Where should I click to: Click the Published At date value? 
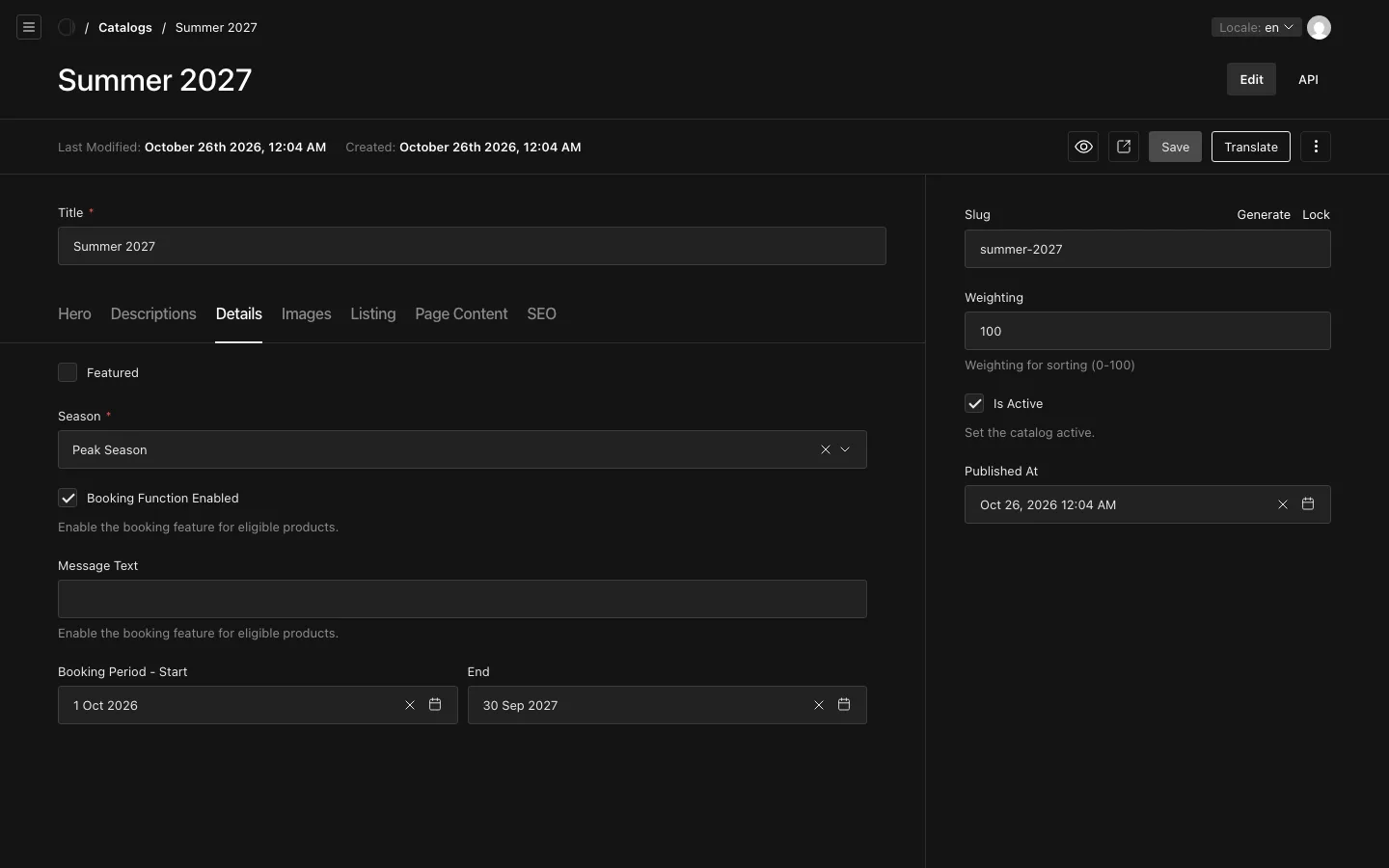tap(1049, 504)
